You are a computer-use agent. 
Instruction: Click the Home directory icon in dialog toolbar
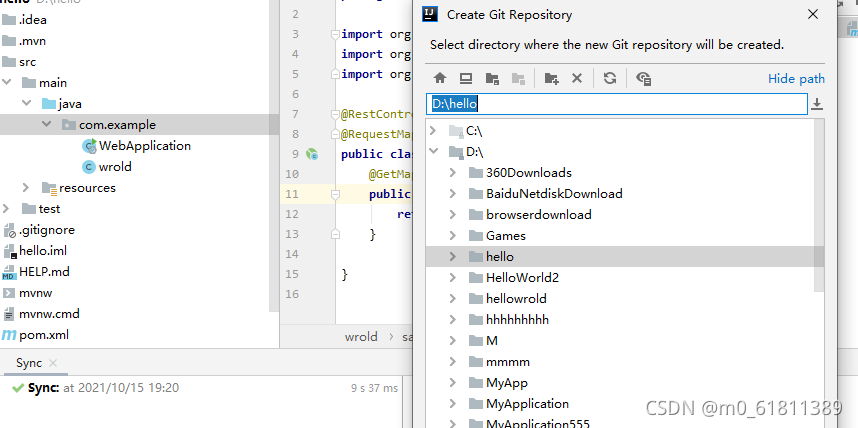coord(440,78)
